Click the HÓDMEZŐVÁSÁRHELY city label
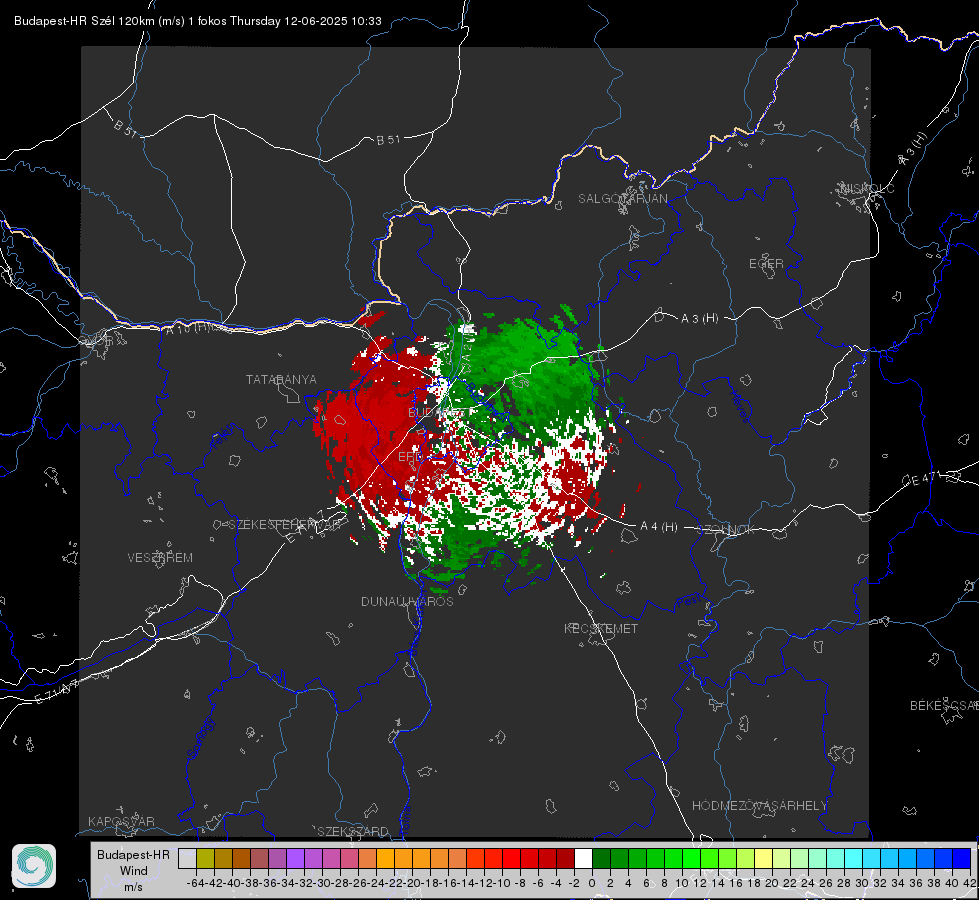Viewport: 979px width, 900px height. point(759,805)
